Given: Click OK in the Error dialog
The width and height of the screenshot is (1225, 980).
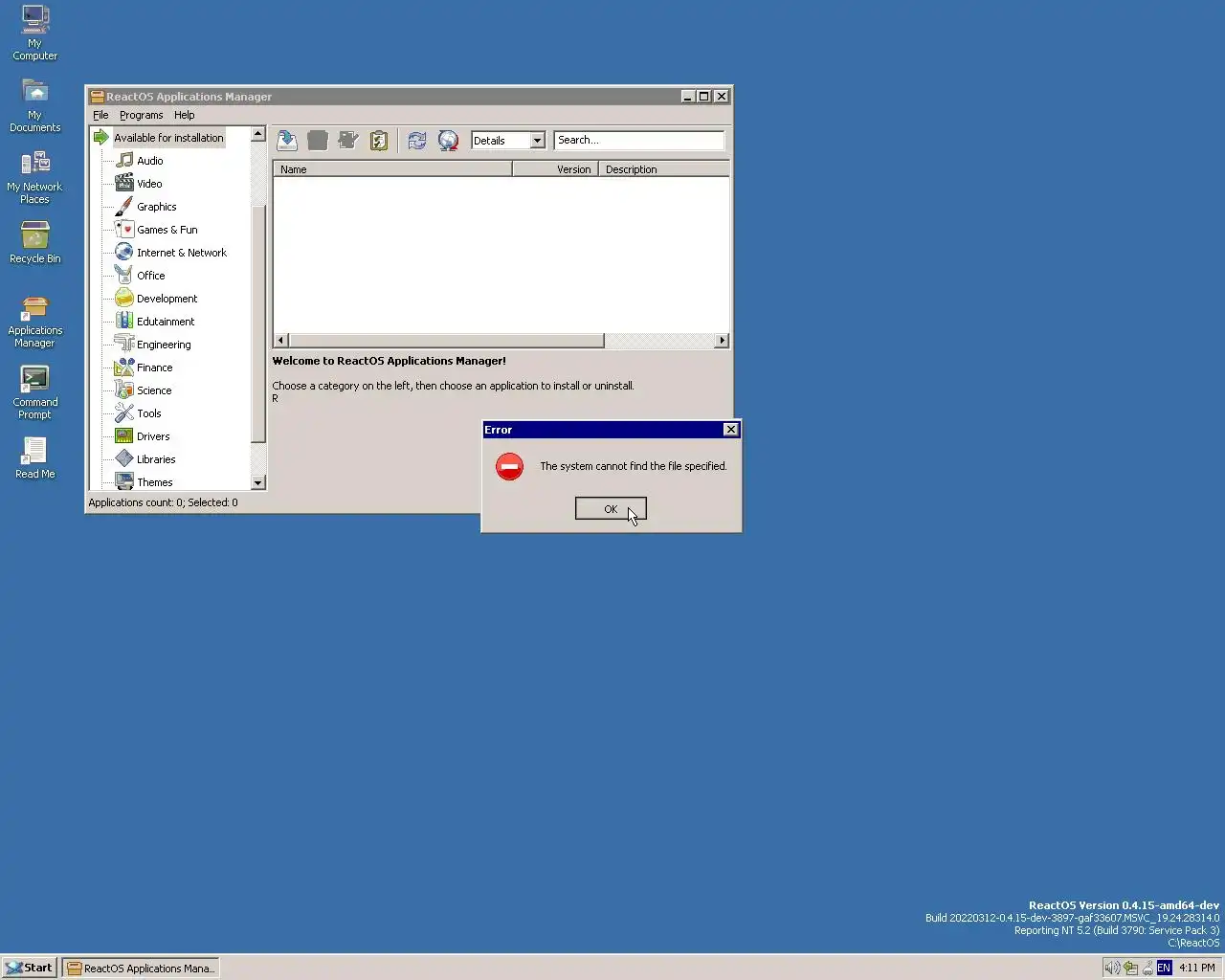Looking at the screenshot, I should [611, 509].
